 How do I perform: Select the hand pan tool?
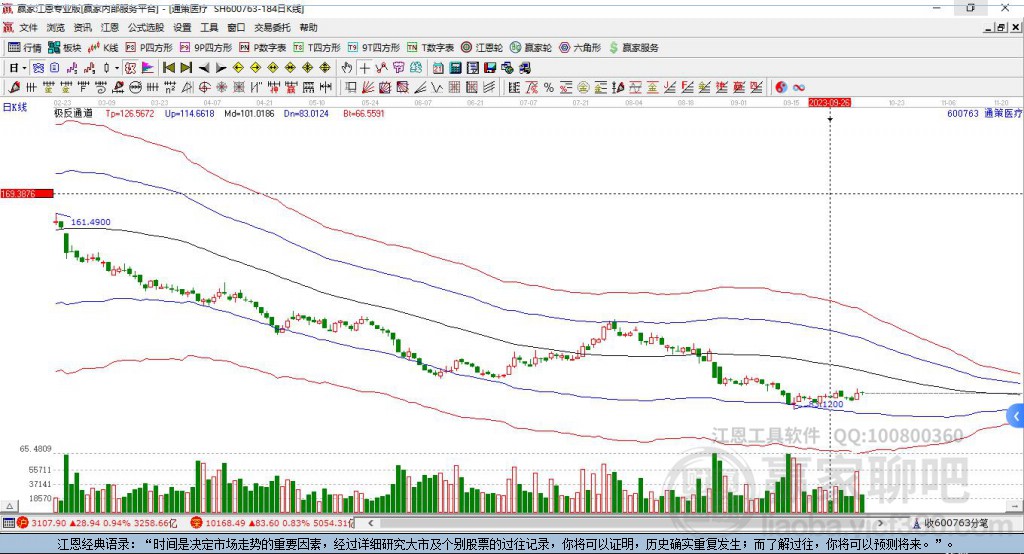tap(346, 67)
